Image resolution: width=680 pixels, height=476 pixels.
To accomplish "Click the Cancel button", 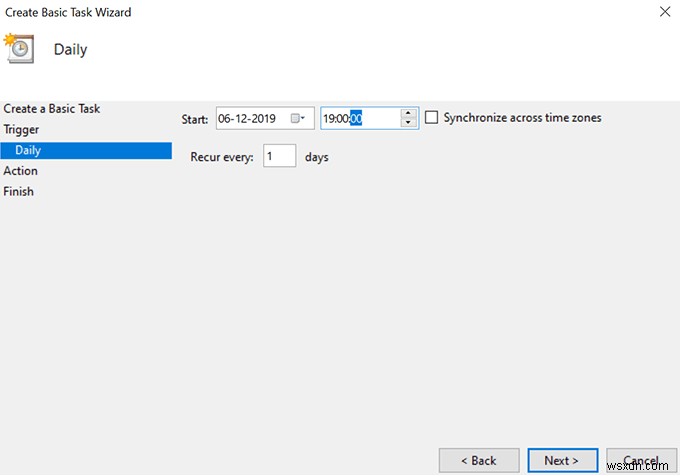I will [641, 460].
